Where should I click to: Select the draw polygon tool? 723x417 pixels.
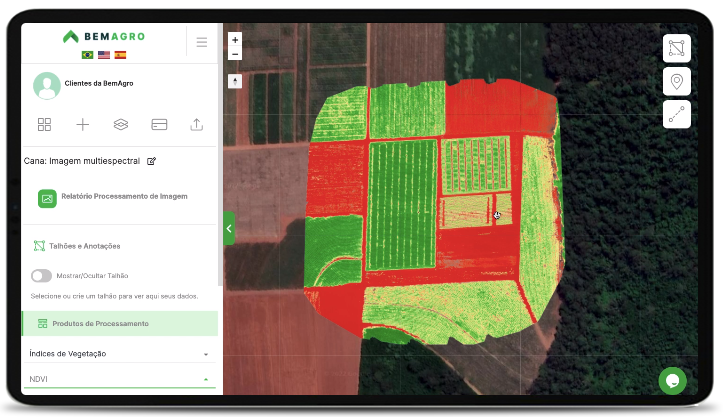(676, 48)
